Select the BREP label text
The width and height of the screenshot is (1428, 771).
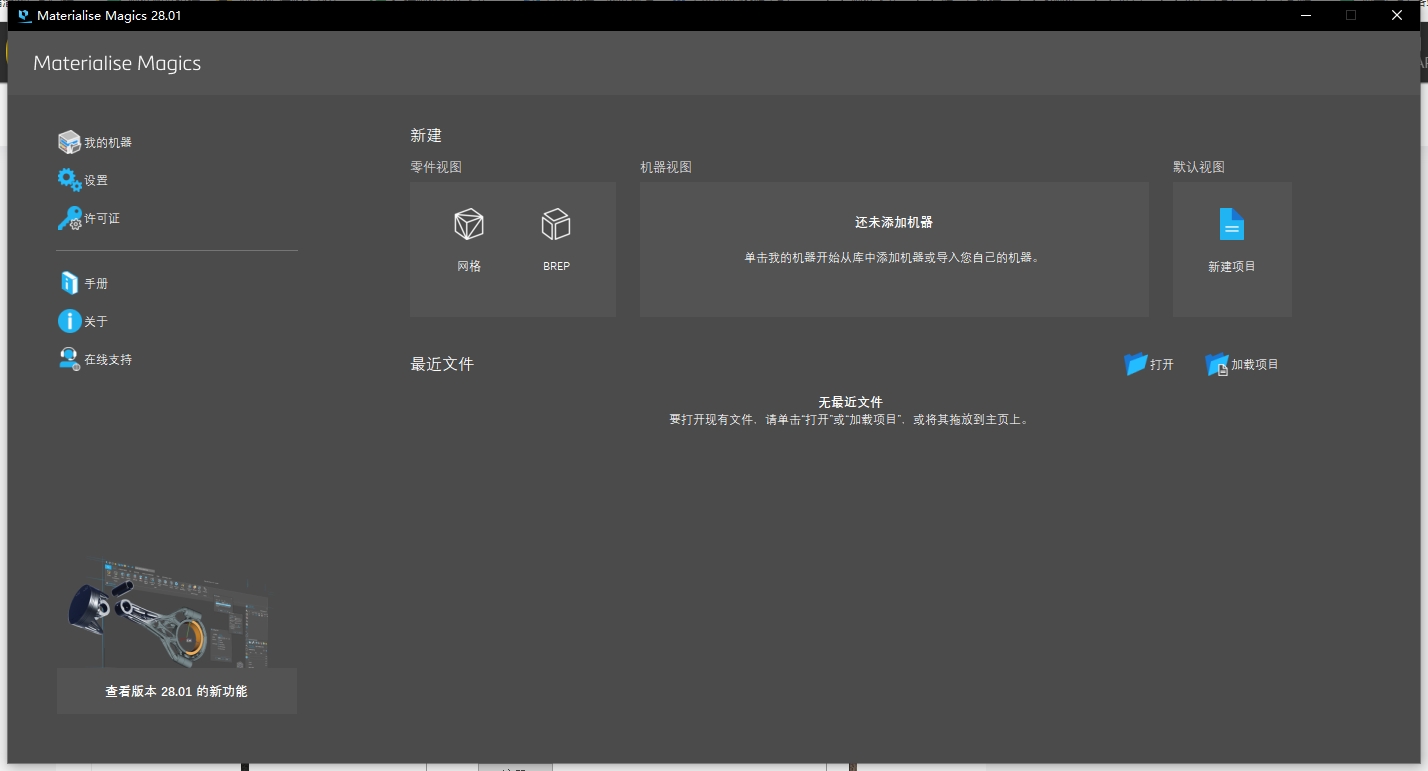(x=556, y=266)
